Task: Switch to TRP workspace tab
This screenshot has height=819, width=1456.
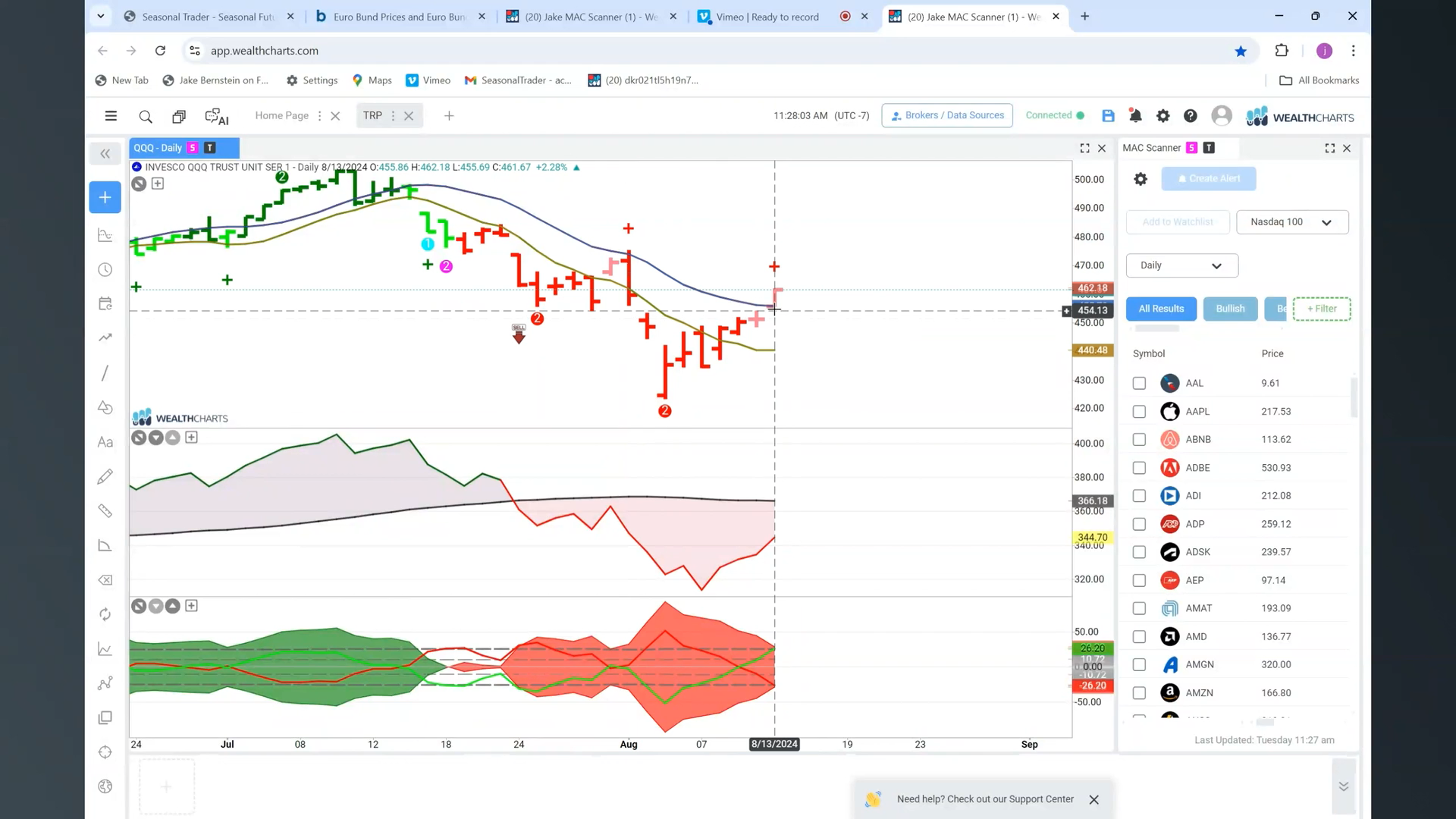Action: point(372,115)
